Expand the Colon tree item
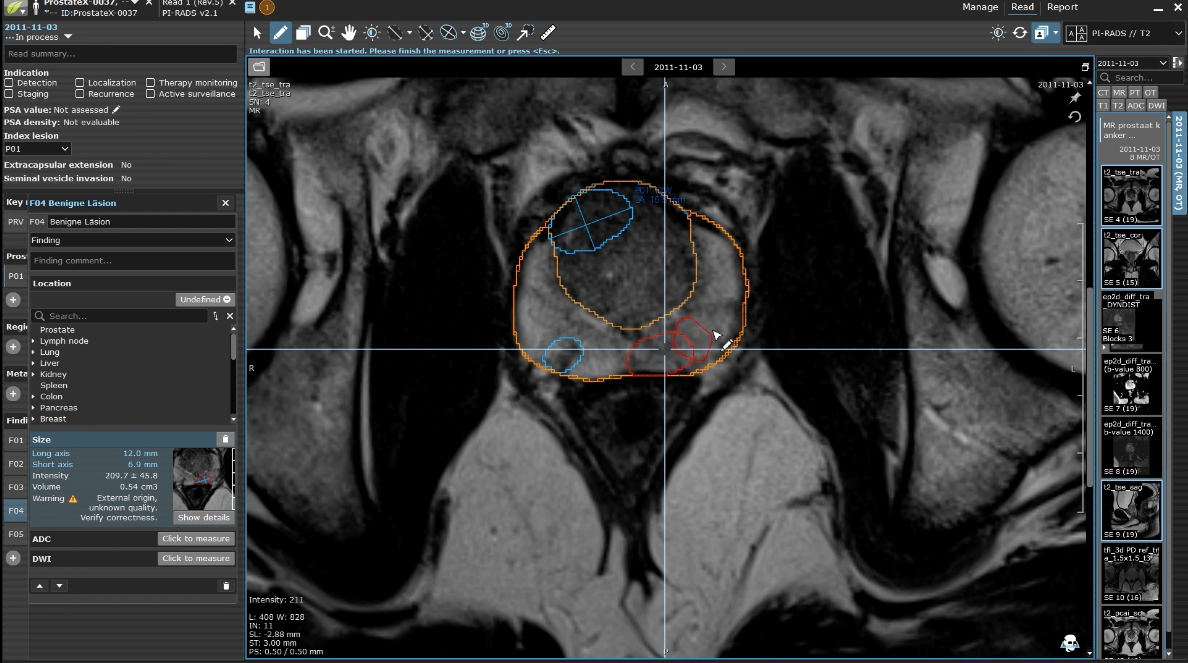The height and width of the screenshot is (663, 1188). [33, 397]
